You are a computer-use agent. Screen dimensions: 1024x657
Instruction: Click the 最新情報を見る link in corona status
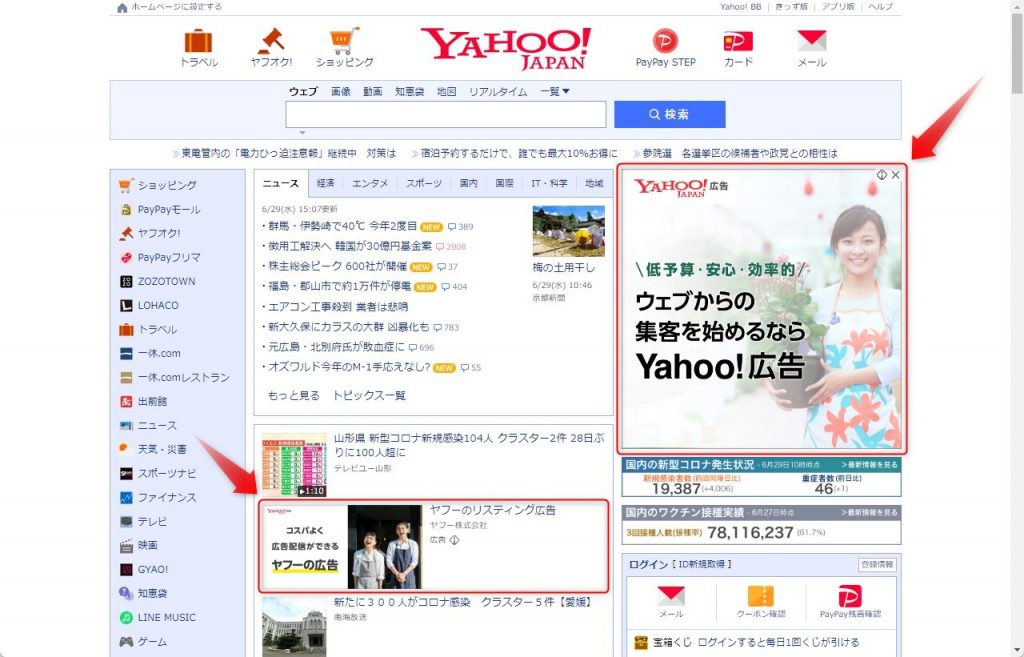870,464
